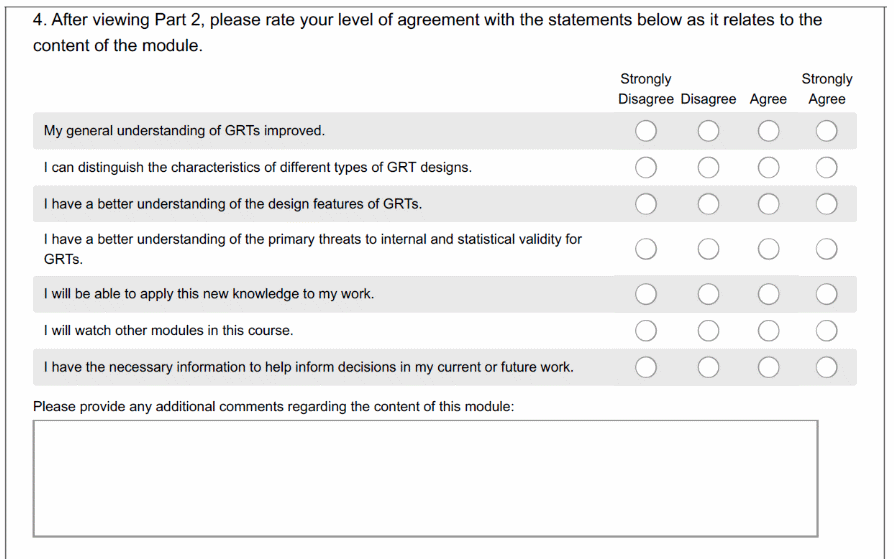
Task: Select Agree for threats to internal validity statement
Action: tap(768, 248)
